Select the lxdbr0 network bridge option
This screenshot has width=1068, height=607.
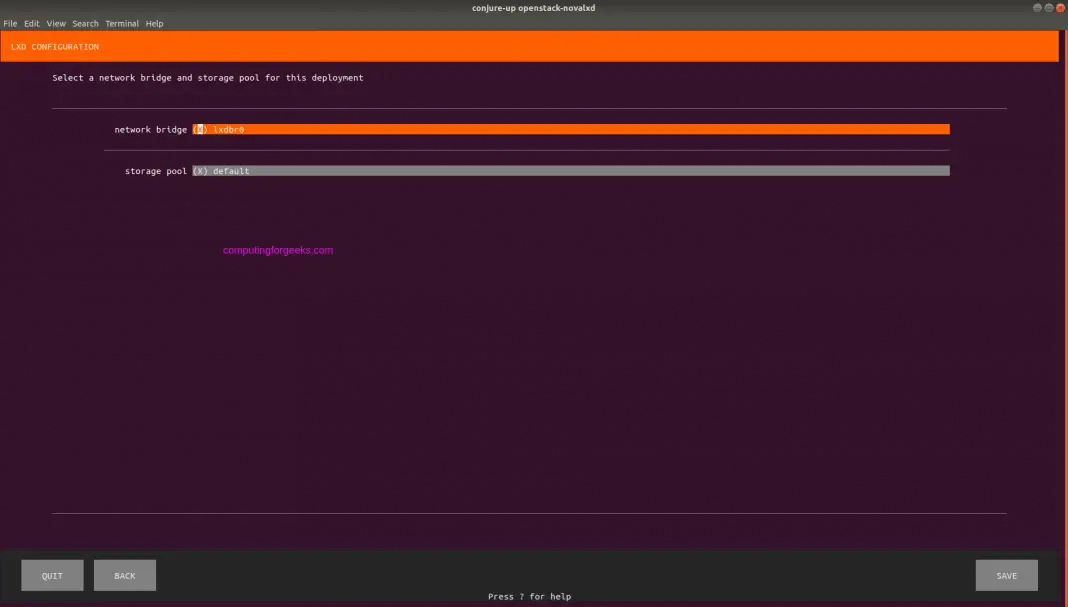coord(227,129)
